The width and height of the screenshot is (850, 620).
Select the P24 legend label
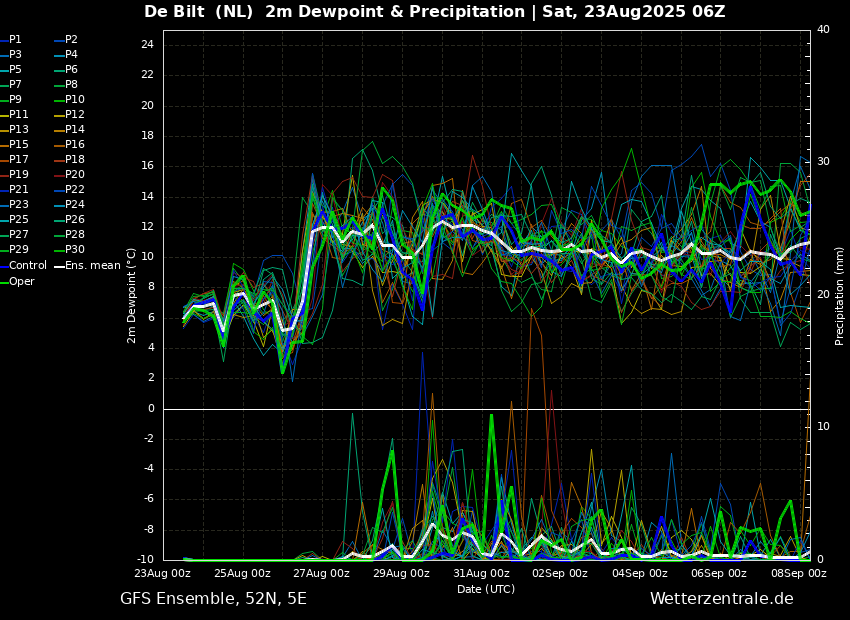click(69, 204)
